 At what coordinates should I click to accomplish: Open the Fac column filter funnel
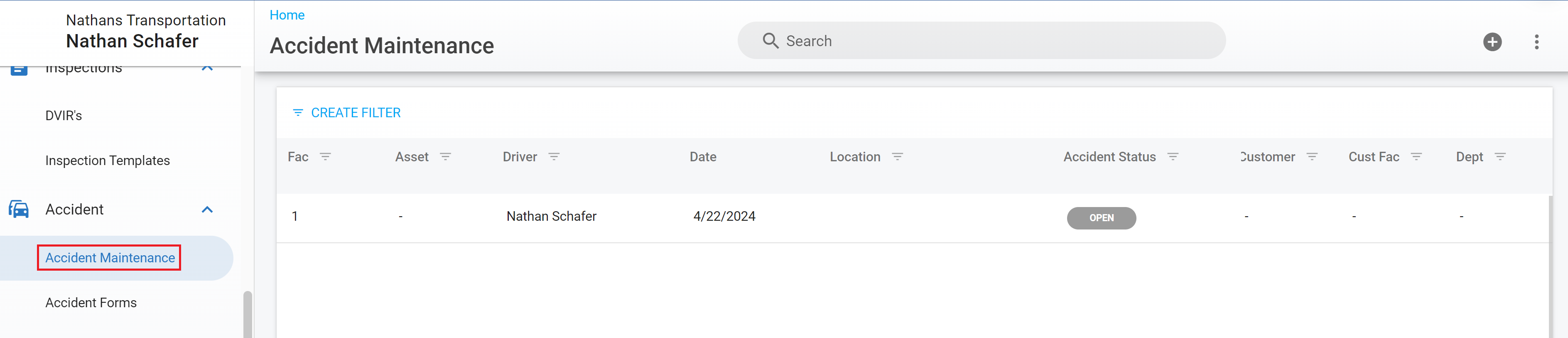pyautogui.click(x=326, y=156)
